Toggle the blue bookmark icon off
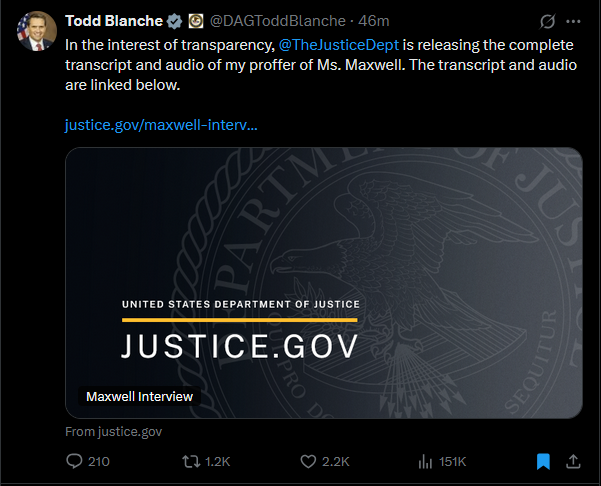The width and height of the screenshot is (601, 486). click(543, 461)
